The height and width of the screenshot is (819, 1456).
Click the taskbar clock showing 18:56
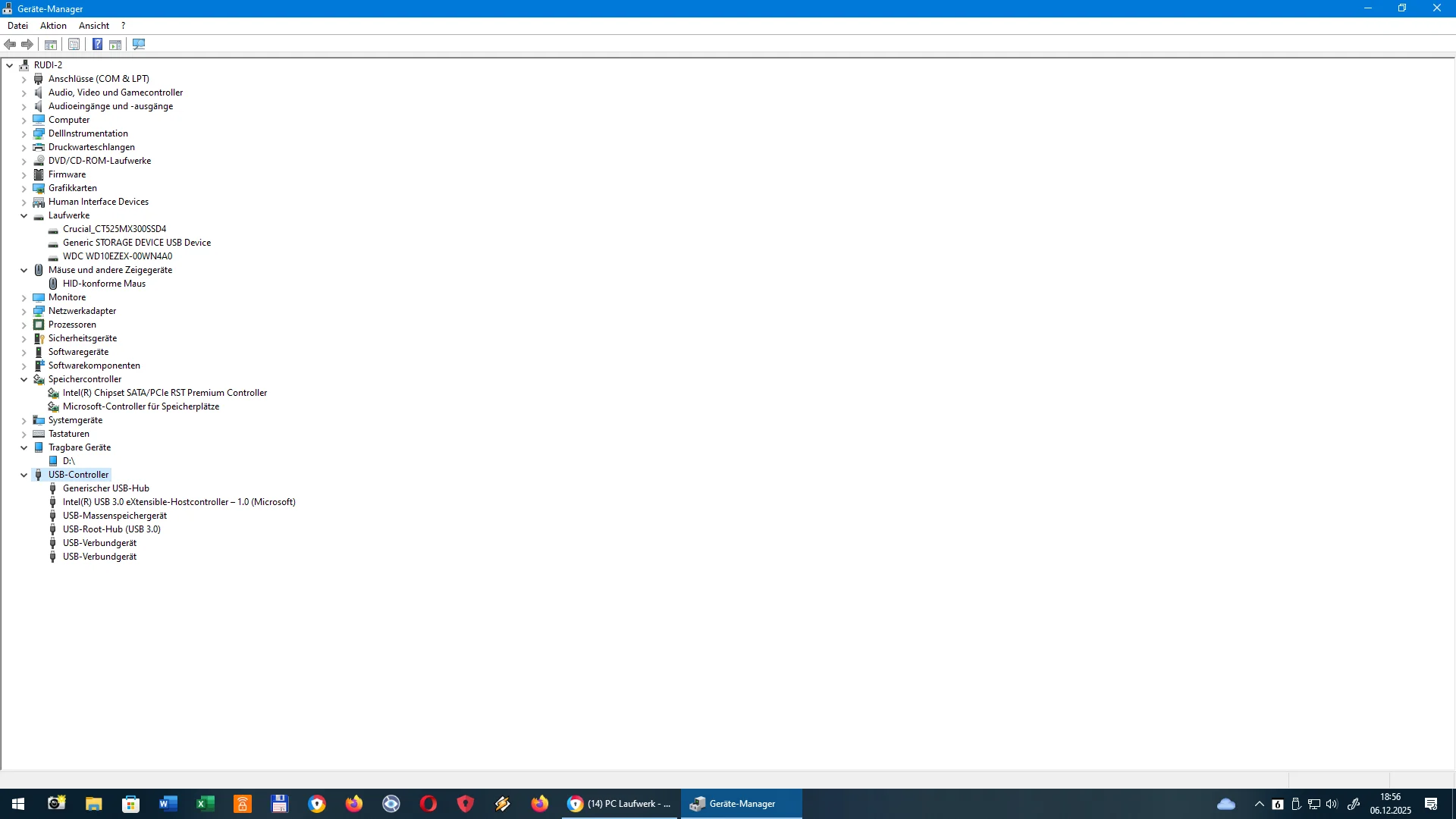[1390, 804]
